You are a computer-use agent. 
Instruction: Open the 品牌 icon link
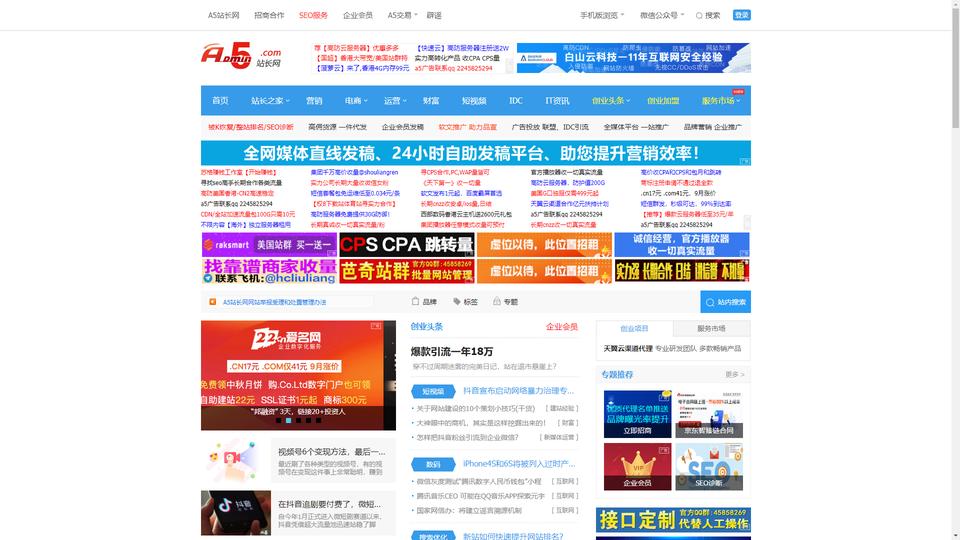424,302
